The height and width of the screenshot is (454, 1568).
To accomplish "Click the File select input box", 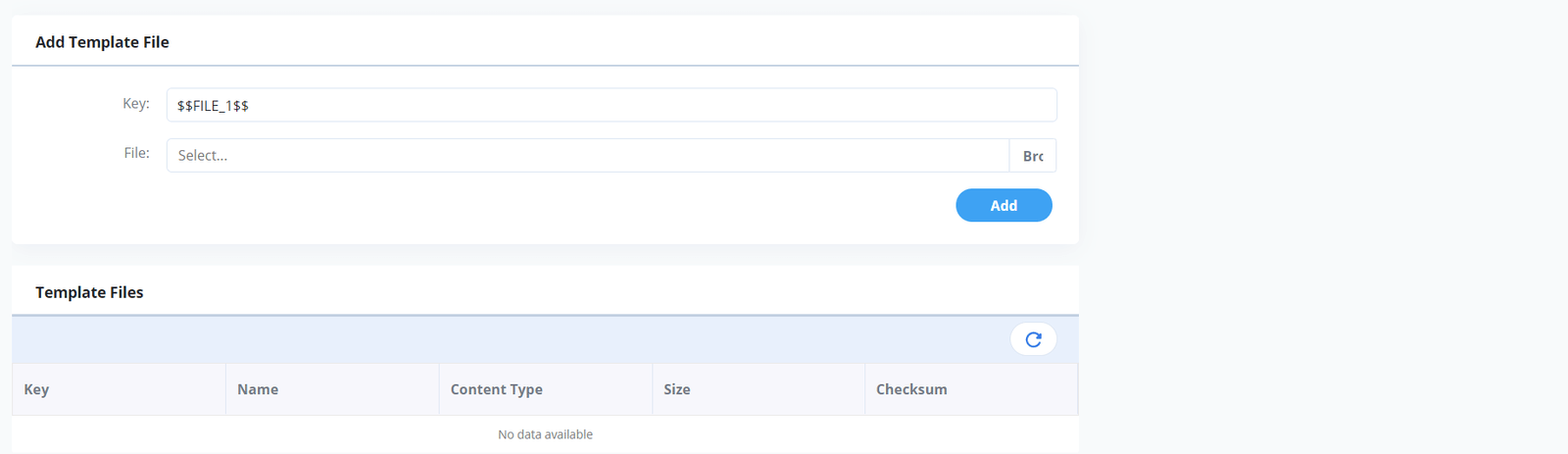I will click(588, 155).
